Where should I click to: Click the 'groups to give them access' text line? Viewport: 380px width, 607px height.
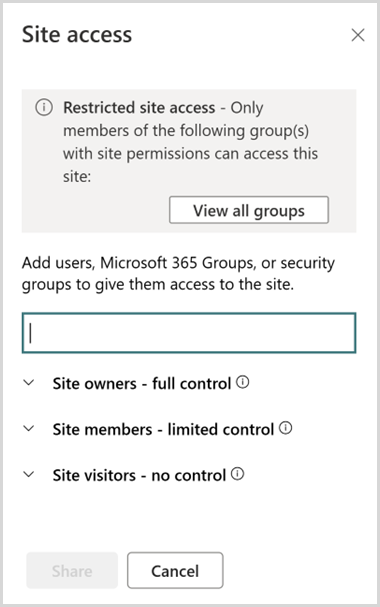157,285
